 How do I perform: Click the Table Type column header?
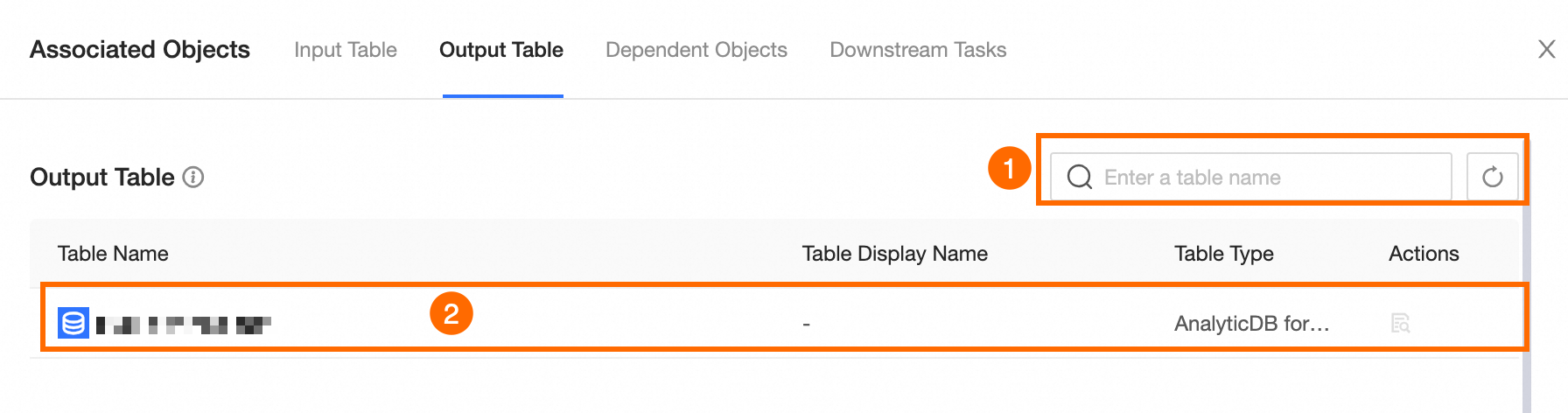click(x=1223, y=254)
